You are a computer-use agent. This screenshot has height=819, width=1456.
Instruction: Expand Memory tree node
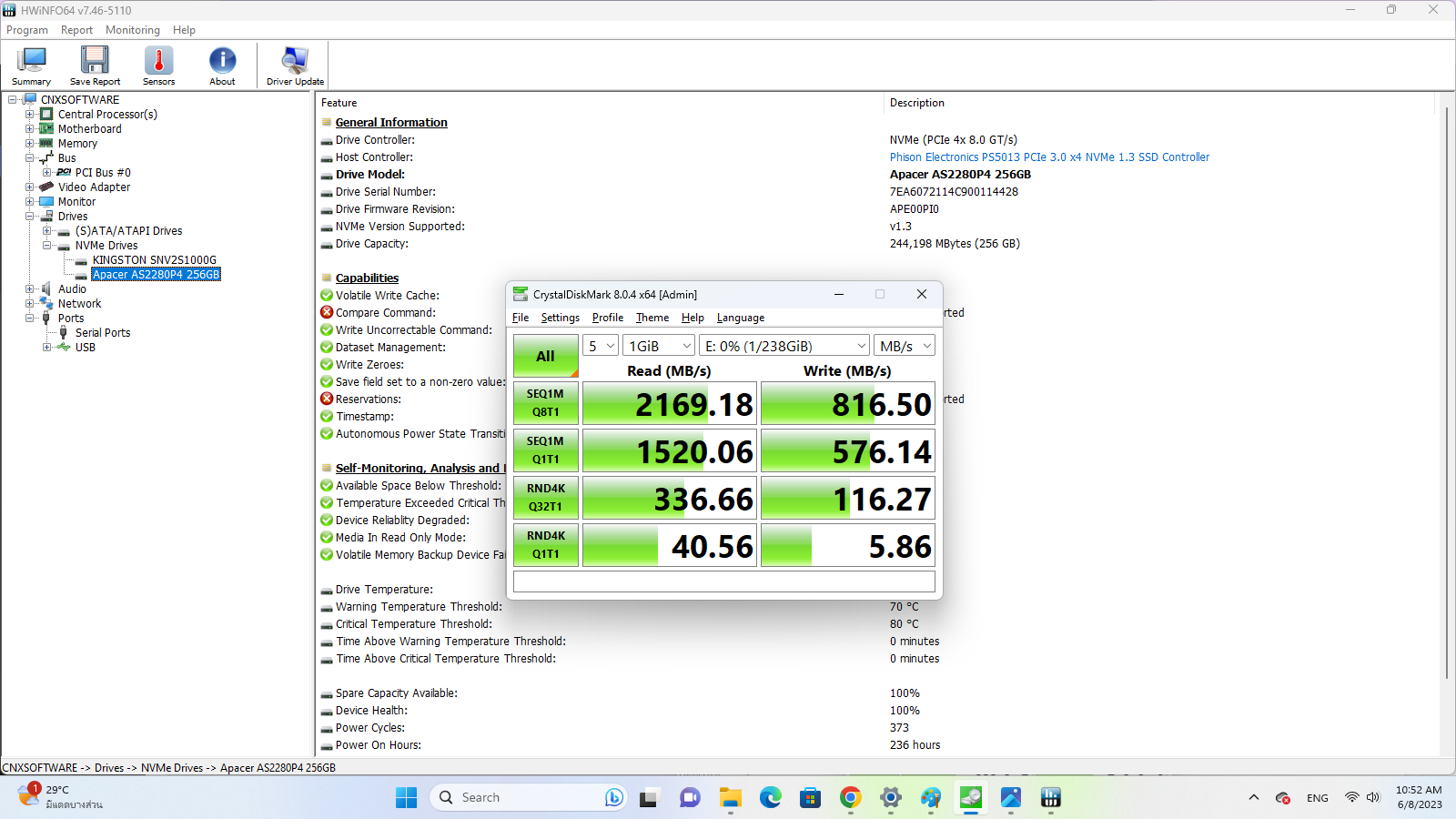coord(30,144)
